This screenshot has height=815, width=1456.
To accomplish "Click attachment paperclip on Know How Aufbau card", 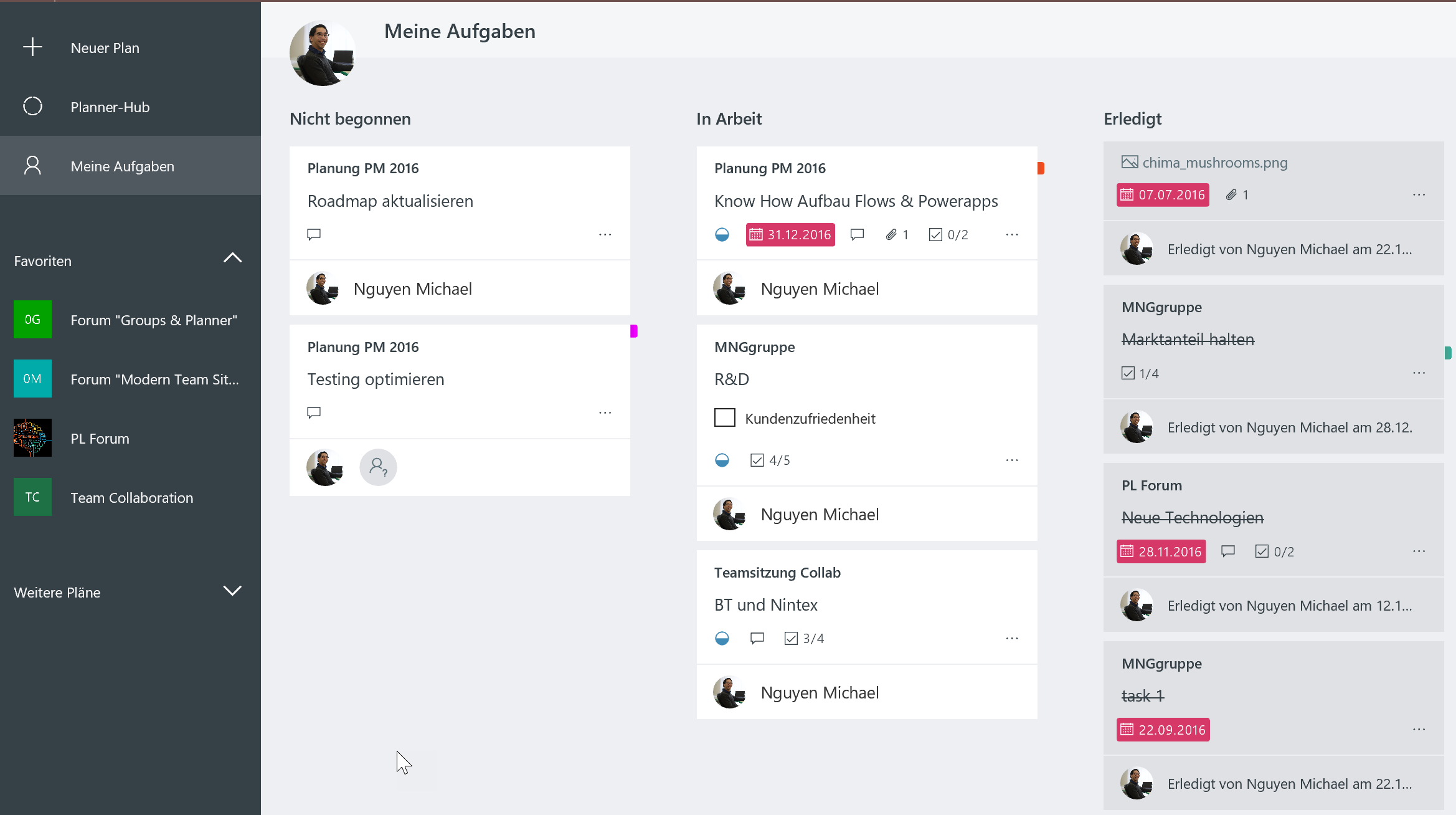I will click(891, 235).
